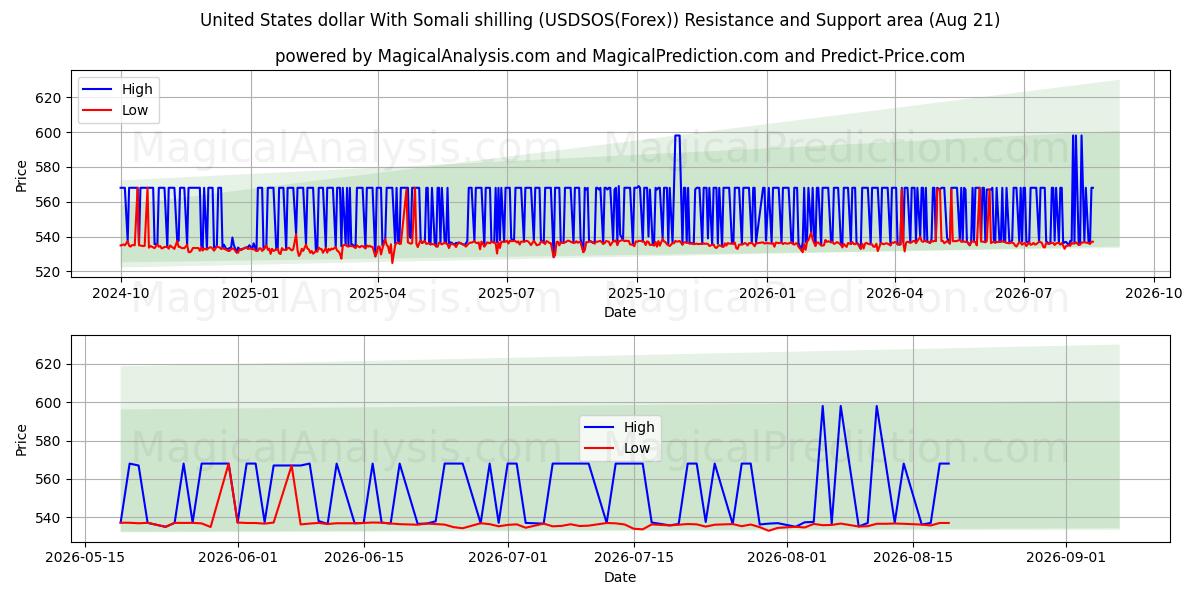
Task: Click red Low line sample in upper legend
Action: pos(98,111)
